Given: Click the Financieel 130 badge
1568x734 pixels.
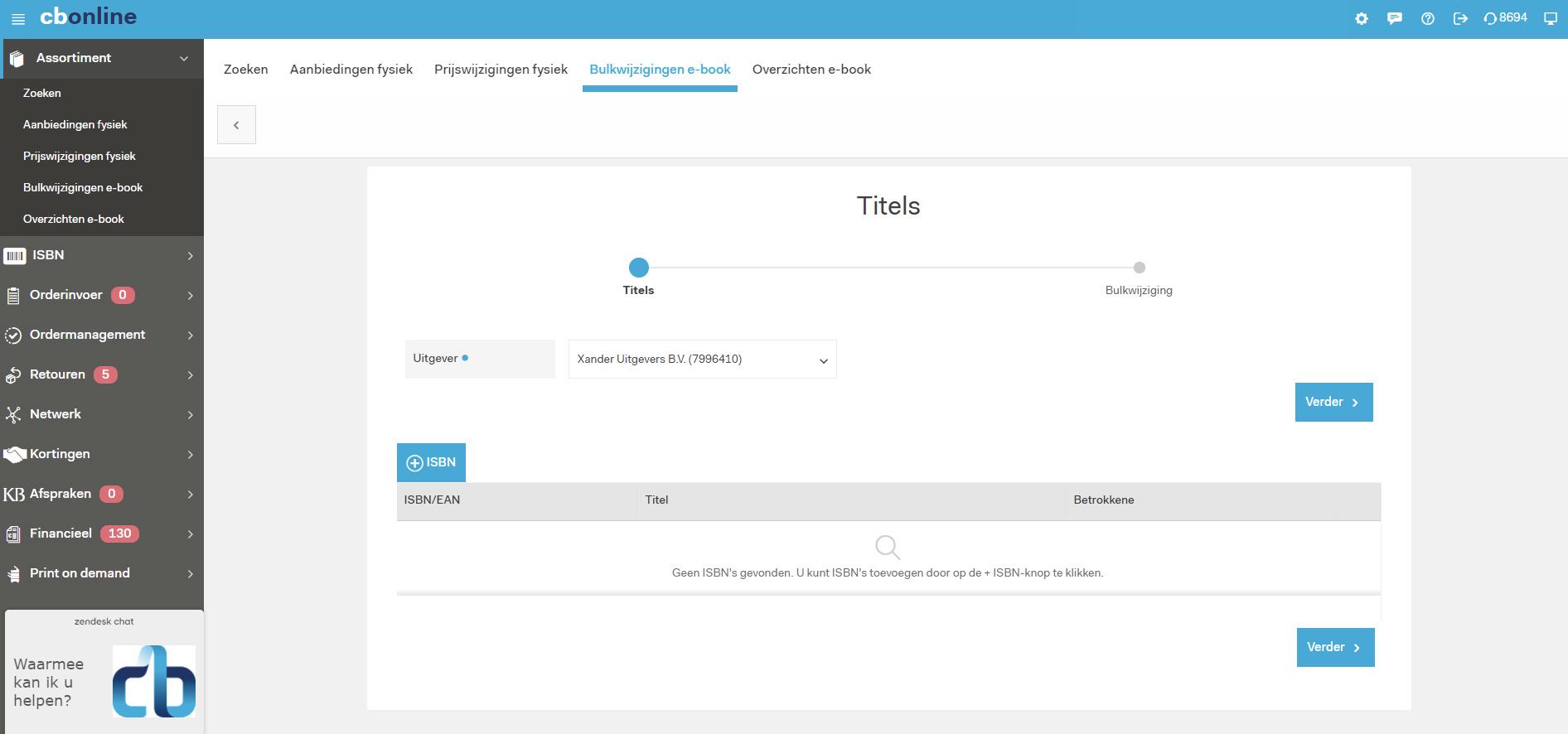Looking at the screenshot, I should pos(119,534).
